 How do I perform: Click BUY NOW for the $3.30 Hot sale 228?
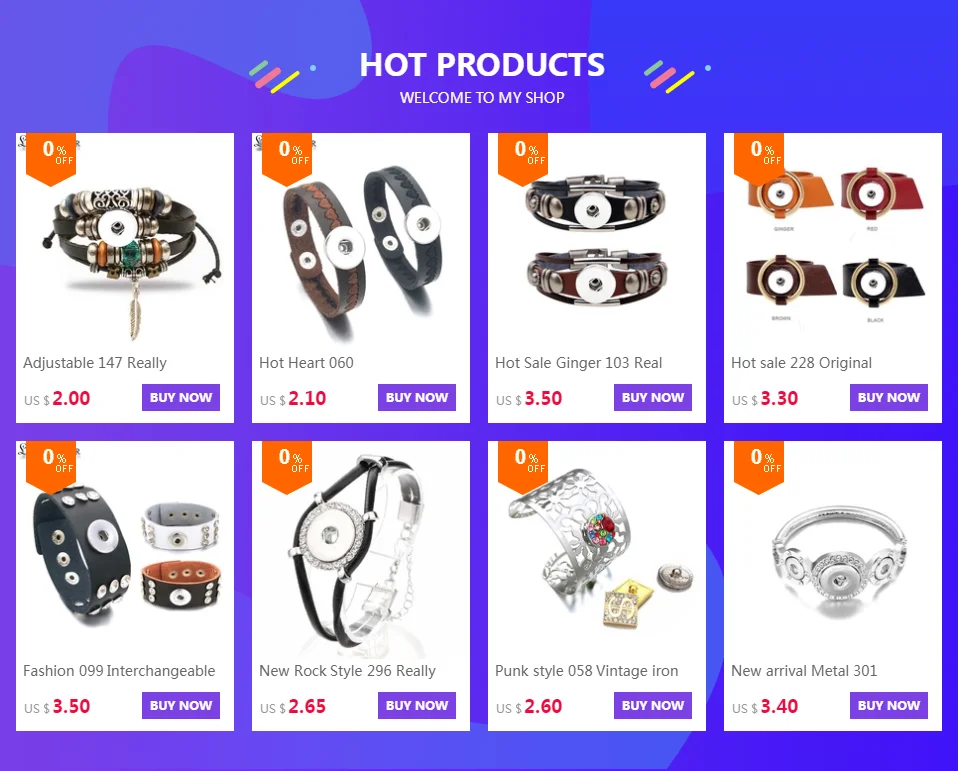889,398
